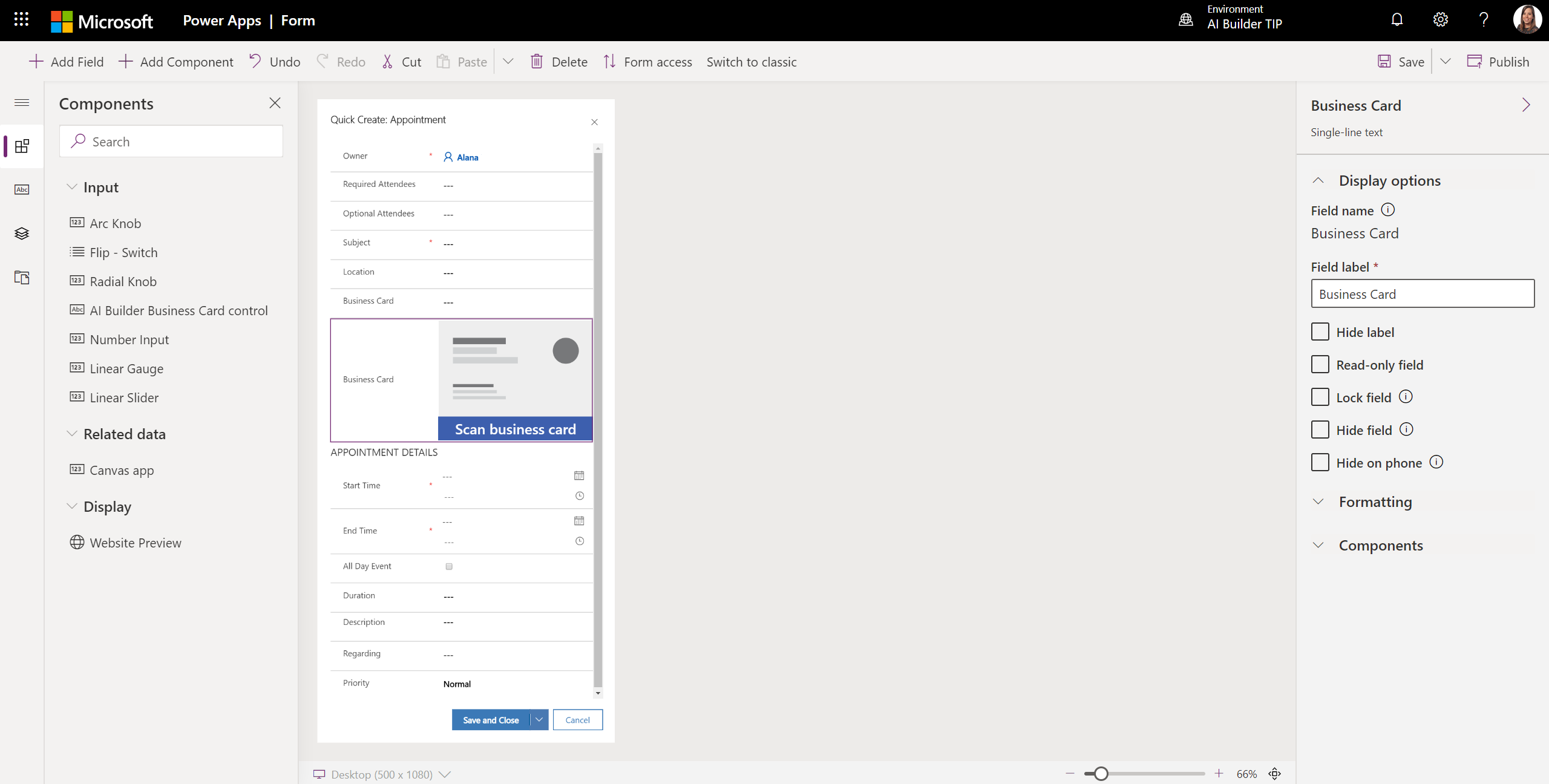Open the Save options dropdown arrow
This screenshot has height=784, width=1549.
click(1446, 62)
